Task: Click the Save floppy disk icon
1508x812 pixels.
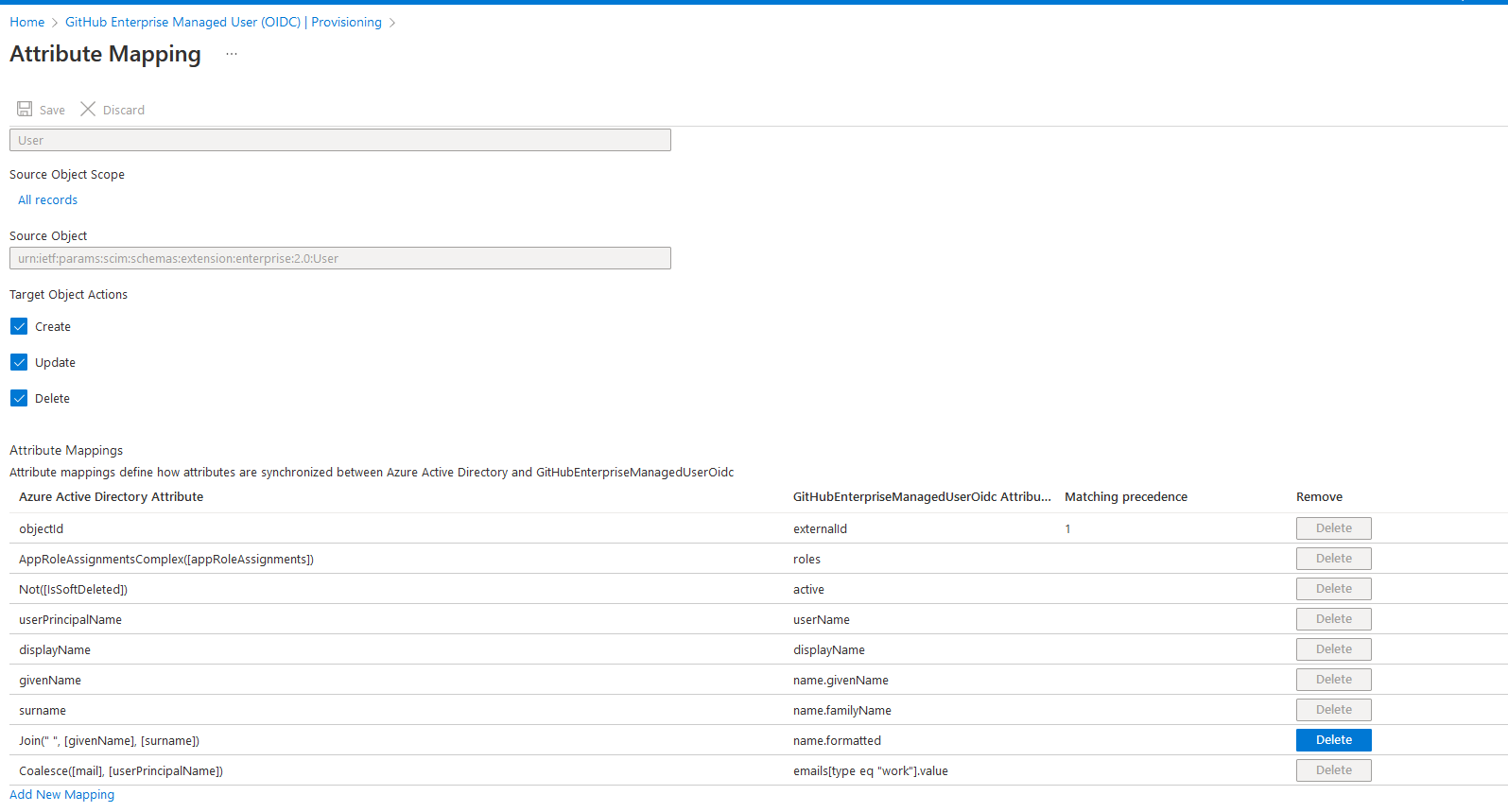Action: point(25,109)
